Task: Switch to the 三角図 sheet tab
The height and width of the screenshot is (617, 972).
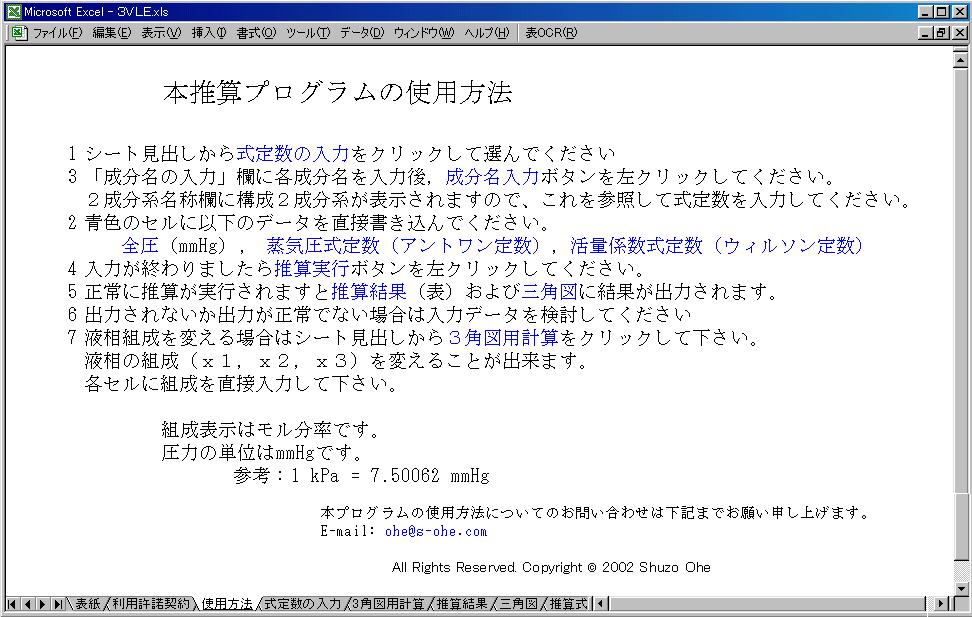Action: (518, 603)
